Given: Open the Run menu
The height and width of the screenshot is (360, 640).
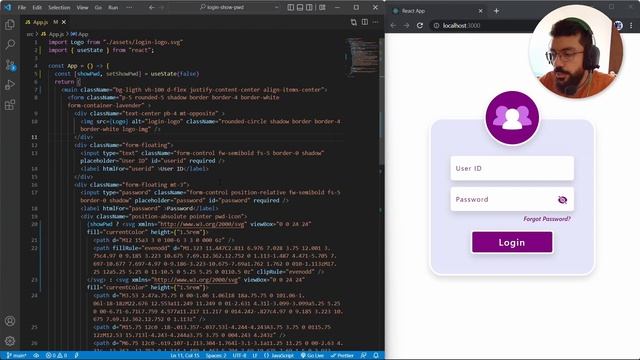Looking at the screenshot, I should point(113,7).
